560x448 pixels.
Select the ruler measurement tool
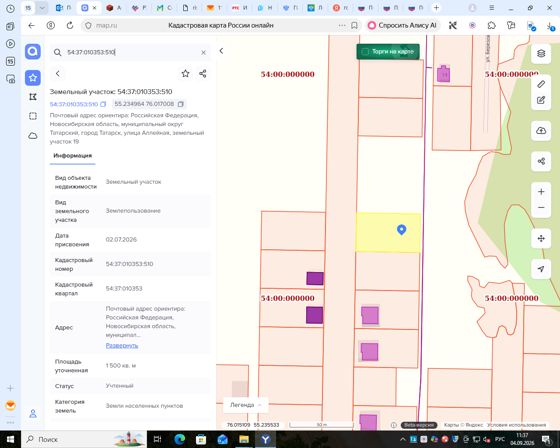tap(541, 84)
